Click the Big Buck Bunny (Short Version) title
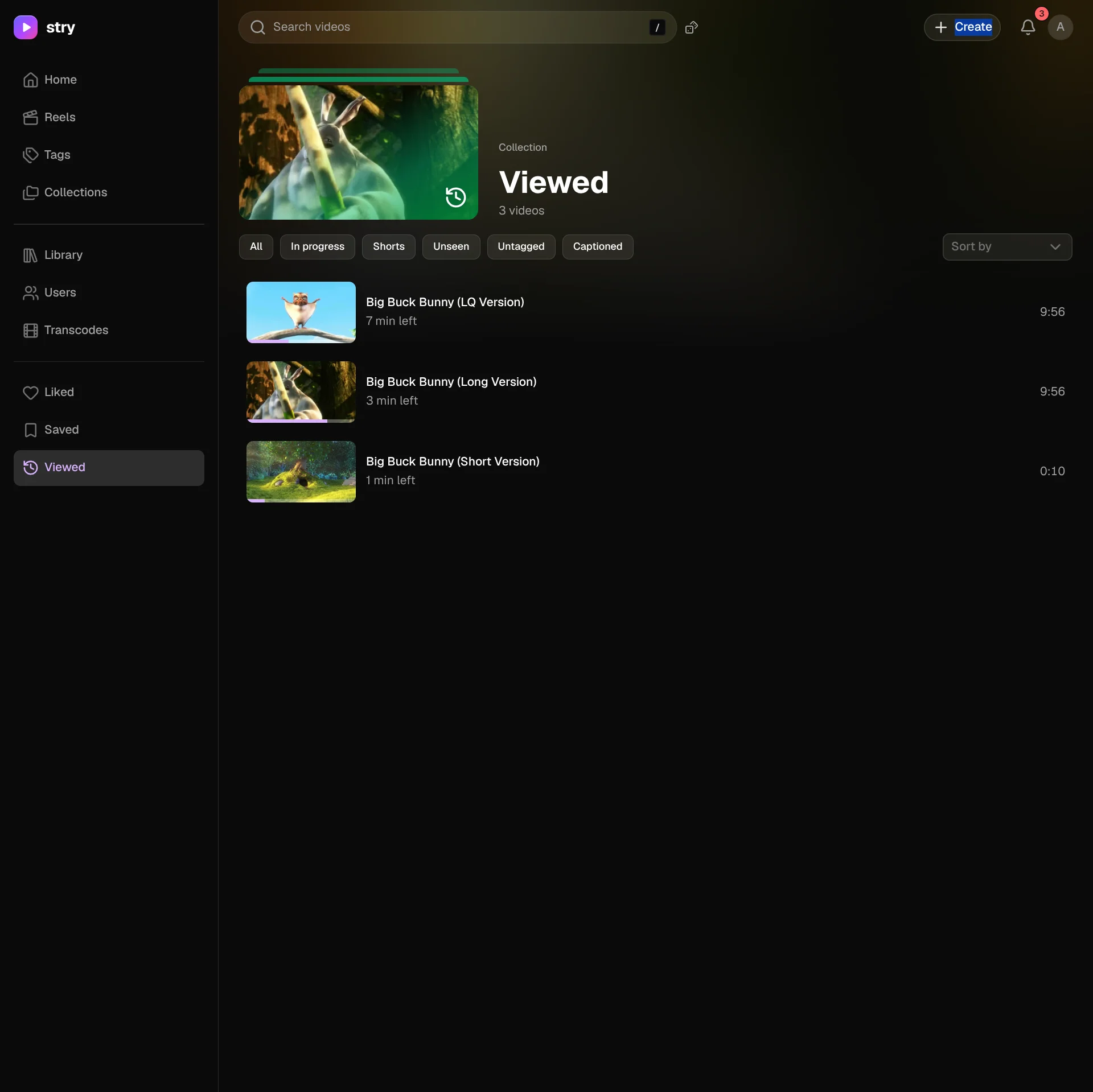 pyautogui.click(x=453, y=461)
